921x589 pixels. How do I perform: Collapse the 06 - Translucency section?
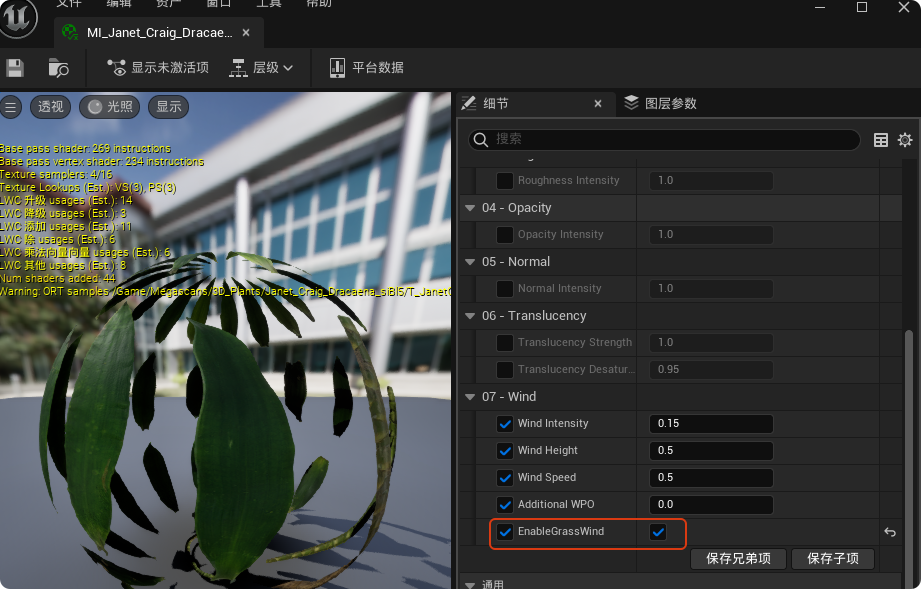pos(470,316)
